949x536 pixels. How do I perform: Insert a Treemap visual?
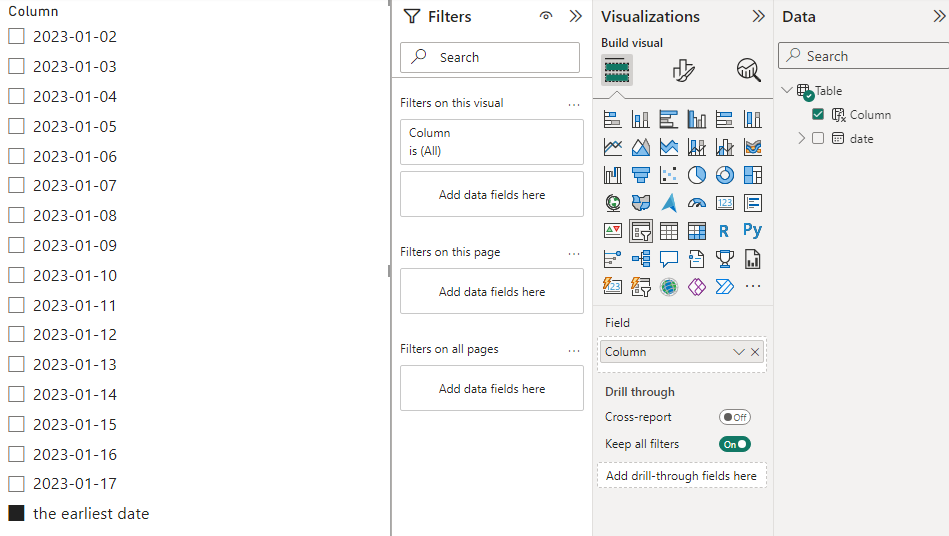pyautogui.click(x=753, y=175)
